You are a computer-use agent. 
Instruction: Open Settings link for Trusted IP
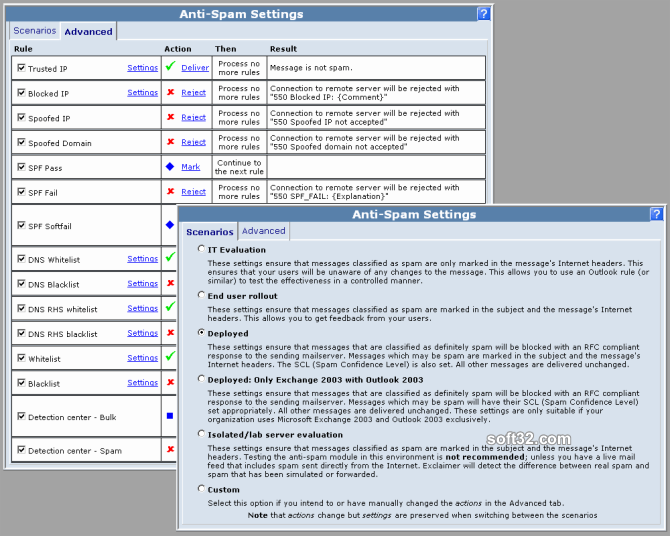(142, 68)
